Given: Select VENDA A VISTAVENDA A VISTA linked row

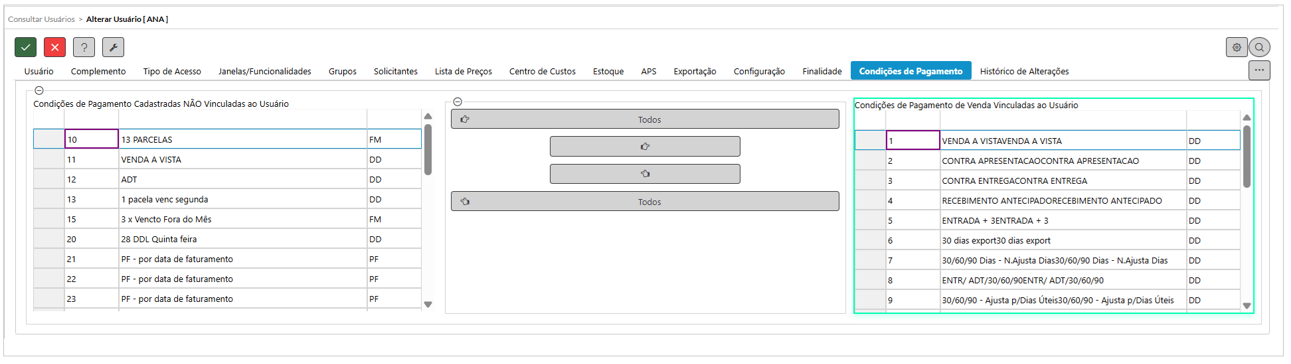Looking at the screenshot, I should pyautogui.click(x=1047, y=141).
